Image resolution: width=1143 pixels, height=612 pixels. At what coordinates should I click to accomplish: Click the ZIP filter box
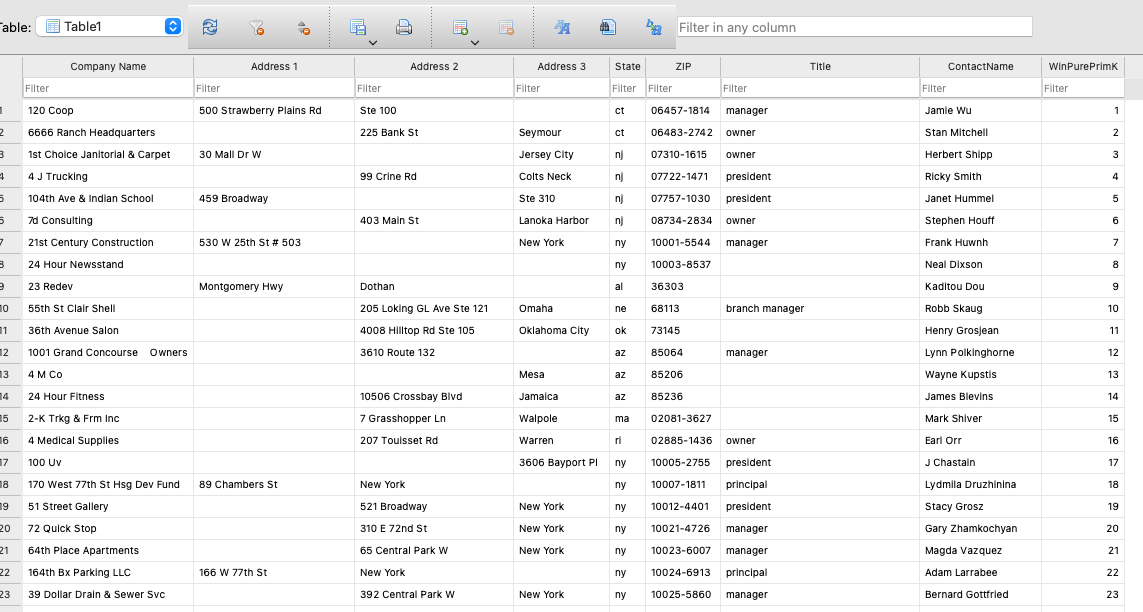click(683, 88)
